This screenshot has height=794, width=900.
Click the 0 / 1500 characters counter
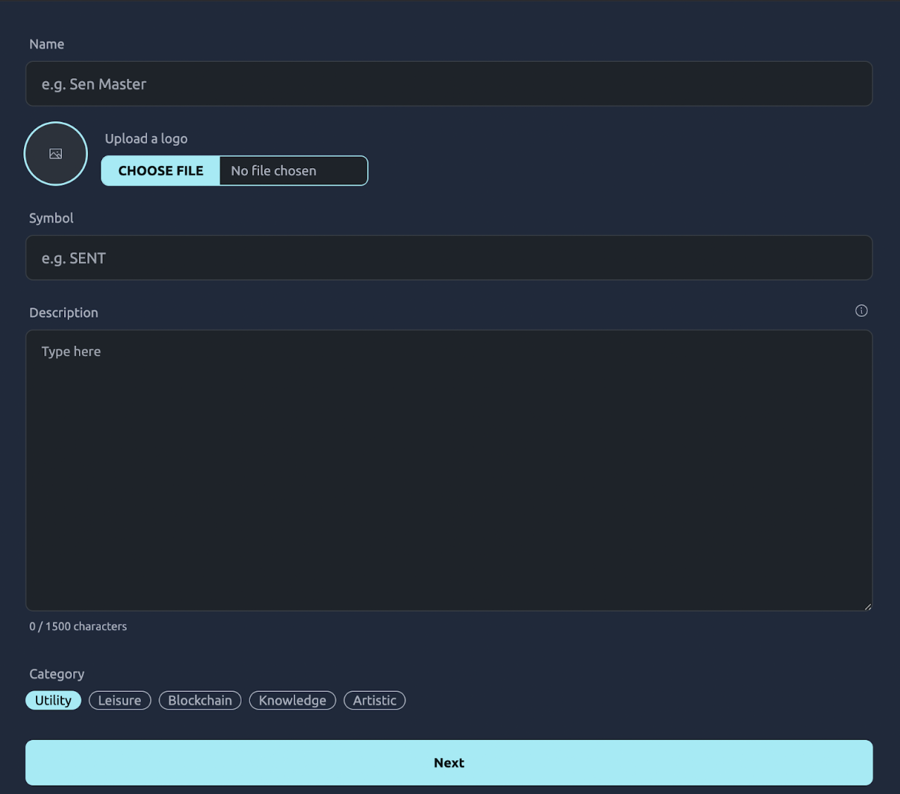tap(78, 626)
